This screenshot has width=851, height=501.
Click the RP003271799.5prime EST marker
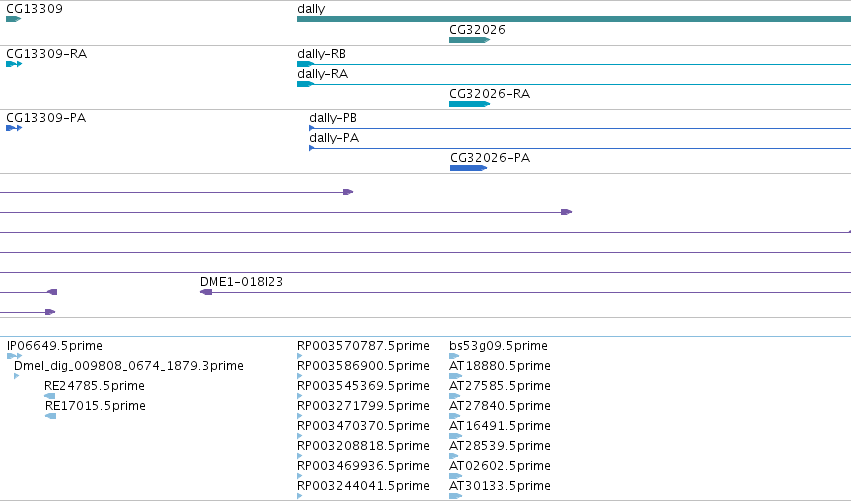300,416
